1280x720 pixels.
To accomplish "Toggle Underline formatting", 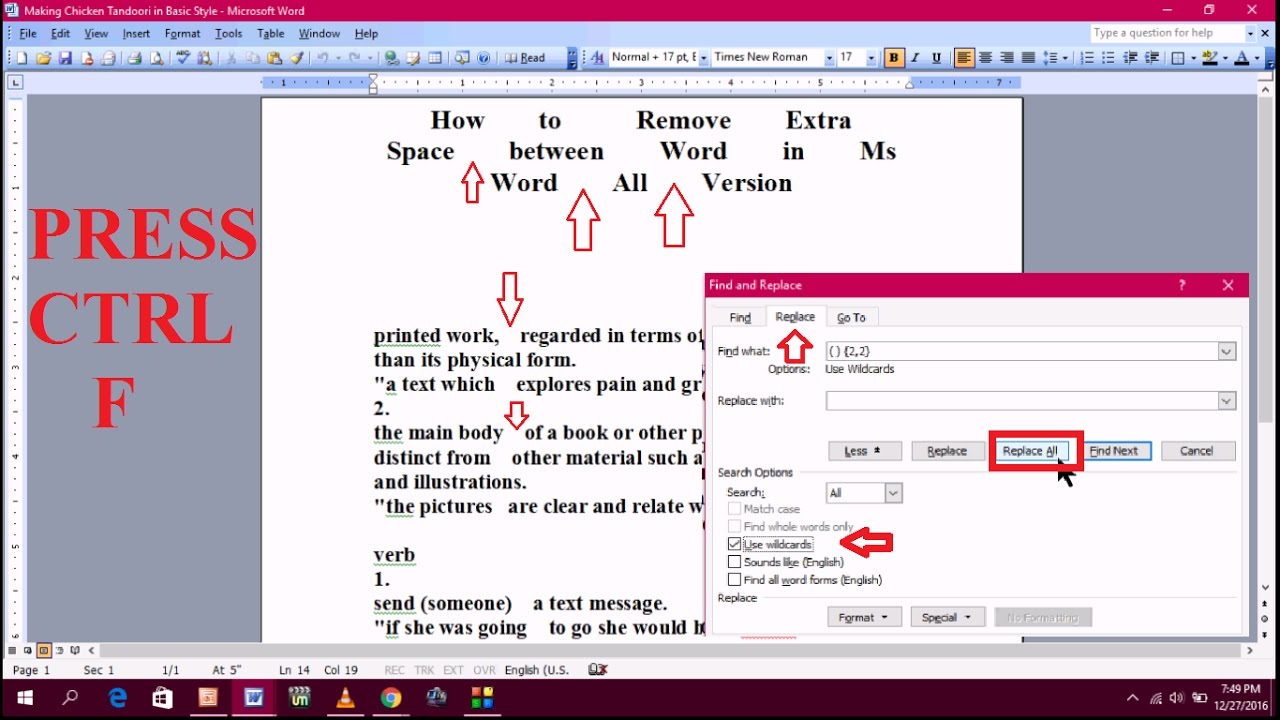I will [x=936, y=58].
